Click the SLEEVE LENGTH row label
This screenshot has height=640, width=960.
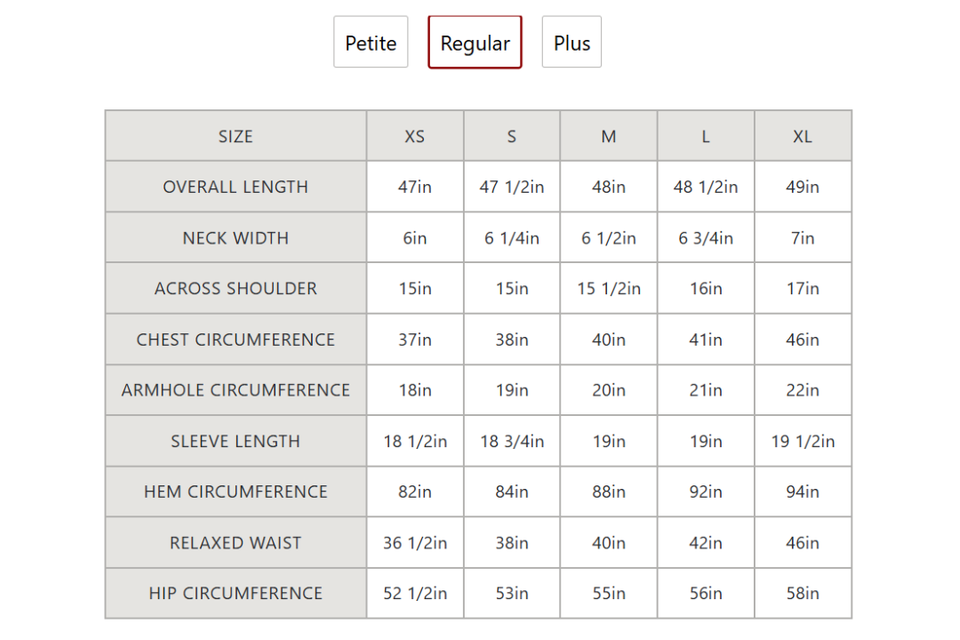[x=236, y=441]
